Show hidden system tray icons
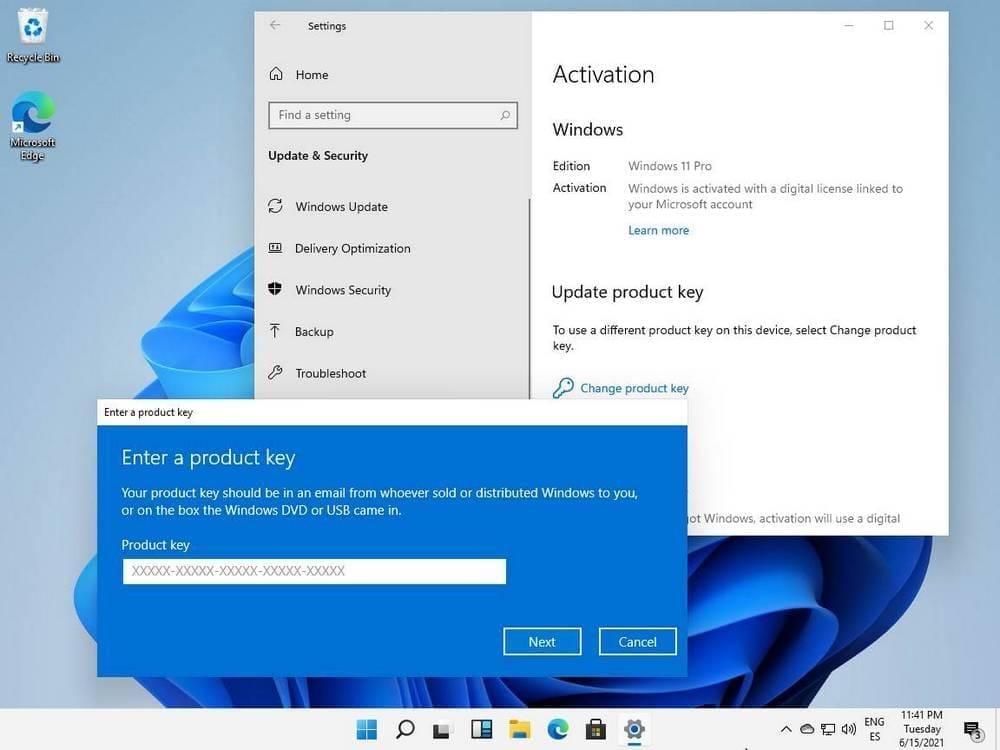This screenshot has height=750, width=1000. point(786,729)
